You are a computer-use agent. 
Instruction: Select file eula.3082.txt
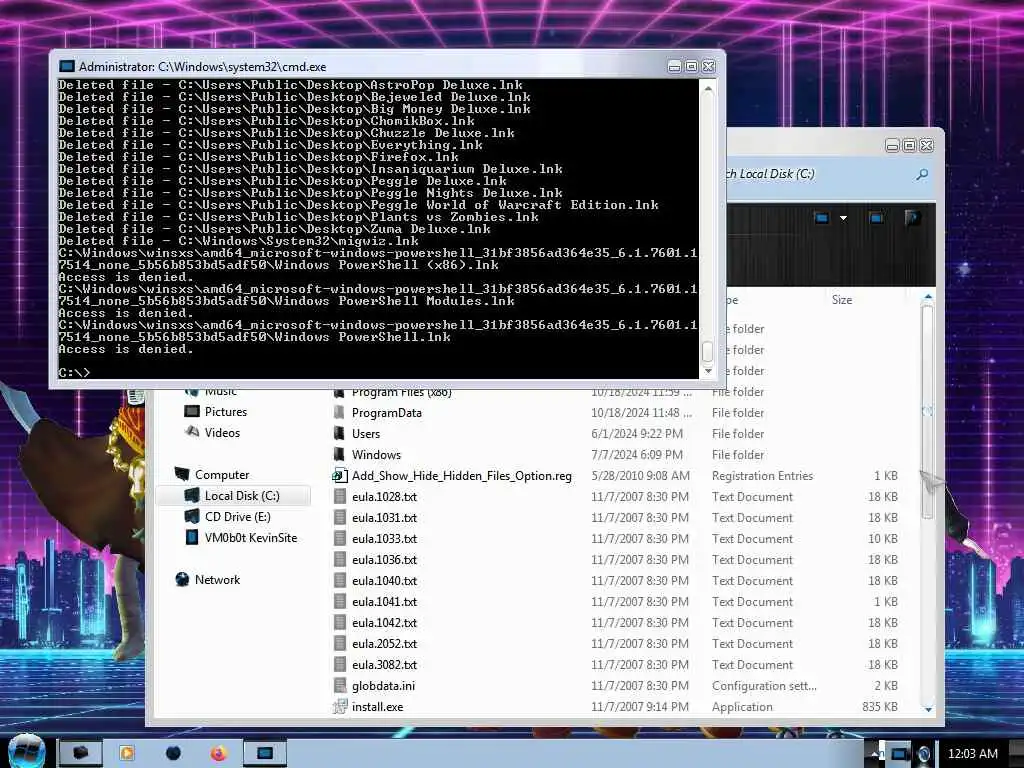(x=384, y=664)
